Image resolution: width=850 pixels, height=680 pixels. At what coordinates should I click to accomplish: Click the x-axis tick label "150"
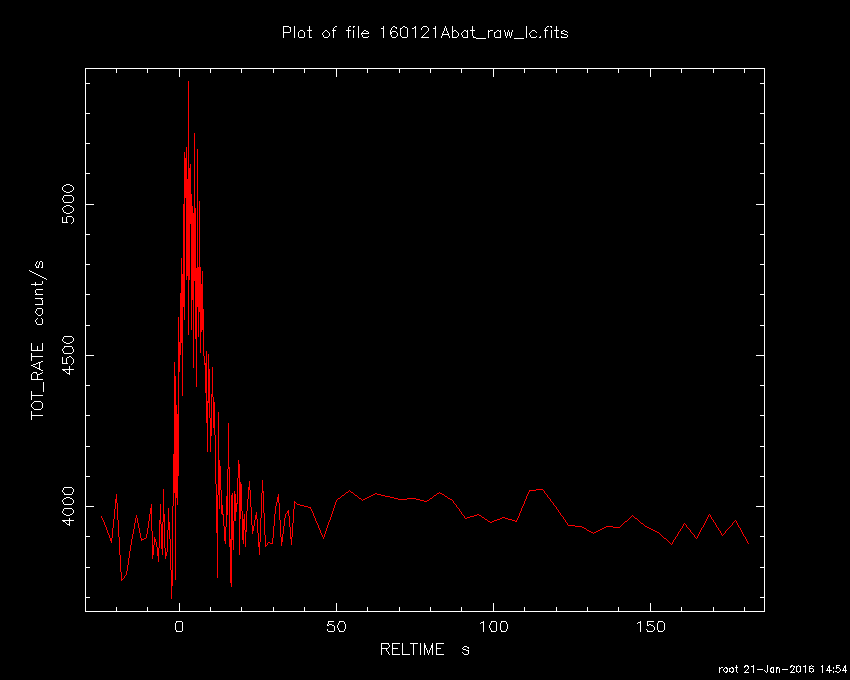coord(650,627)
